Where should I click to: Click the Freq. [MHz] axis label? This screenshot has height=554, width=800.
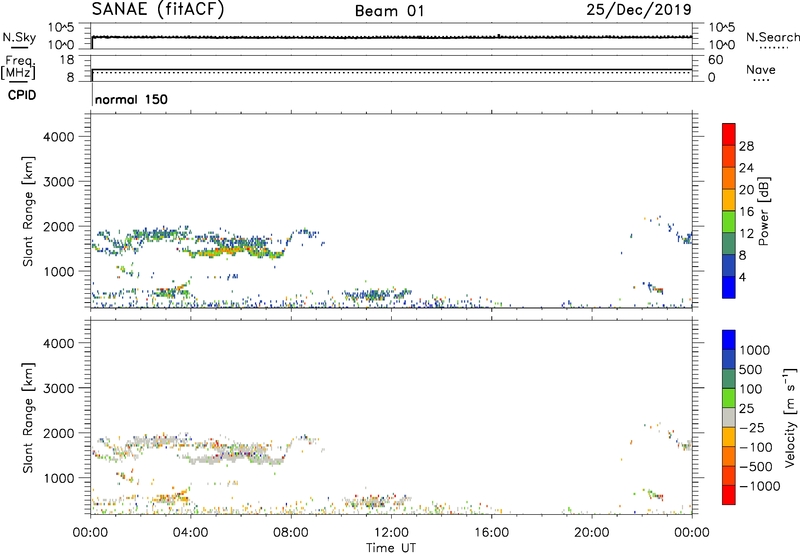[19, 67]
